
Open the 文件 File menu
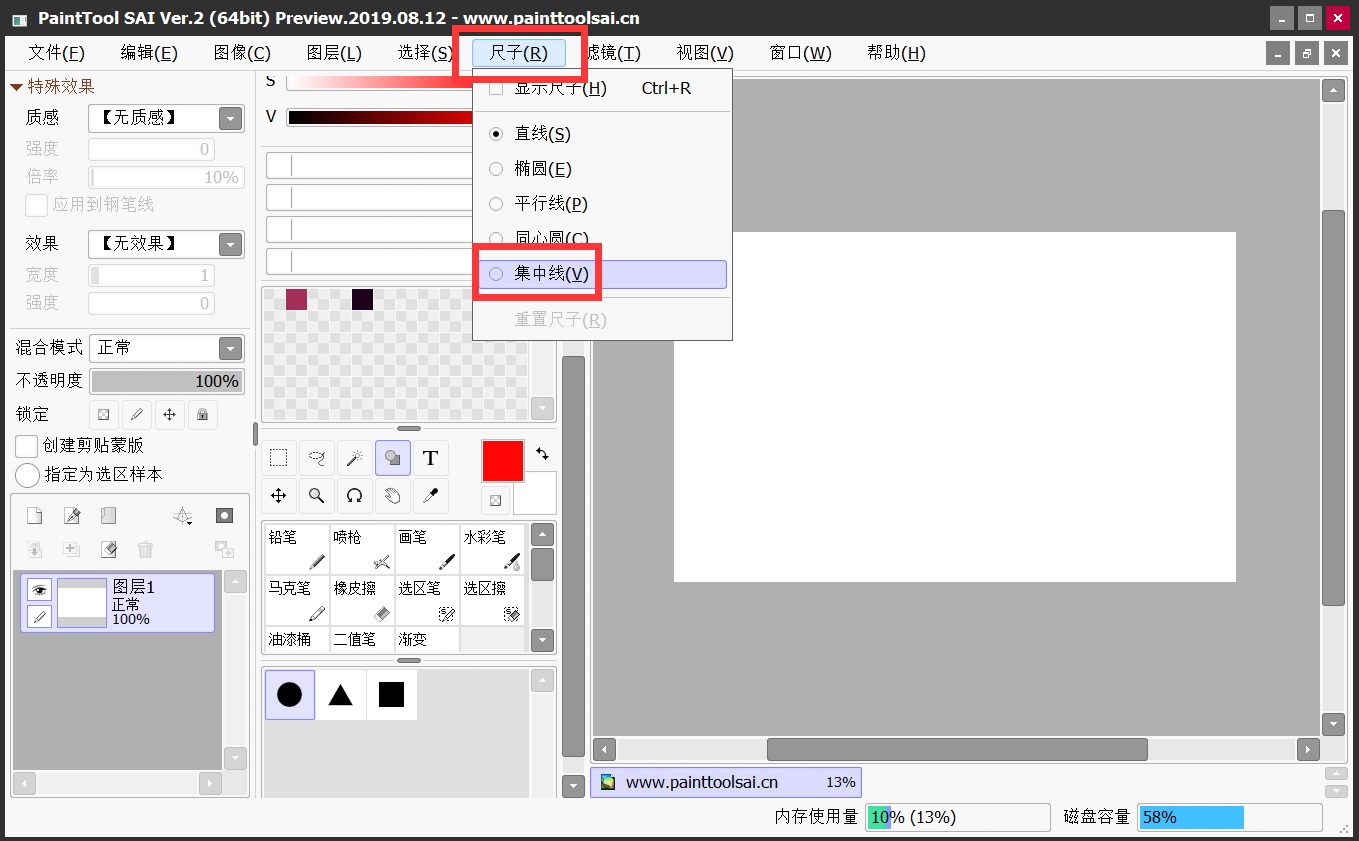pos(56,53)
